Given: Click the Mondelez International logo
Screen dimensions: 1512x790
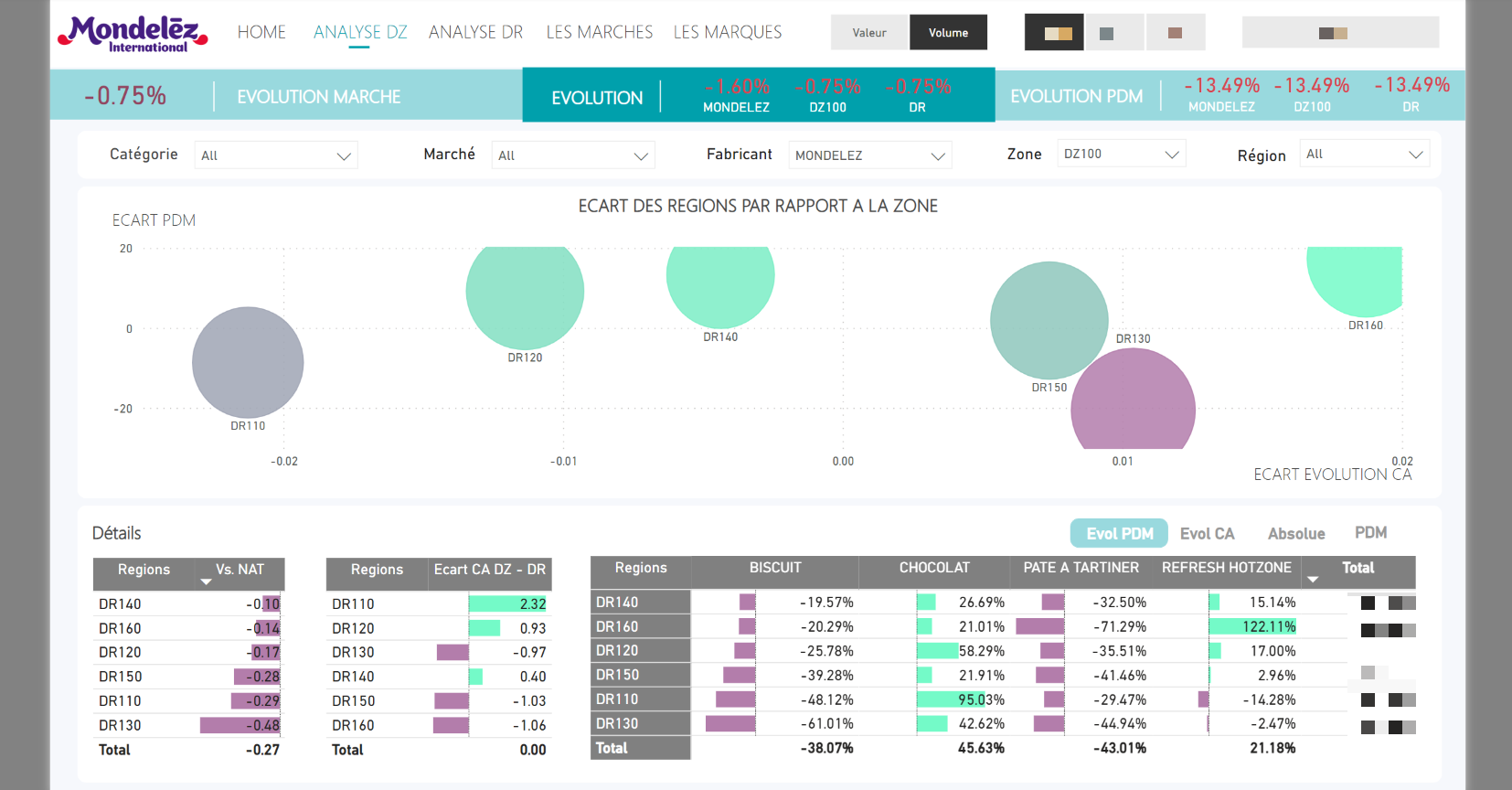Looking at the screenshot, I should [133, 34].
